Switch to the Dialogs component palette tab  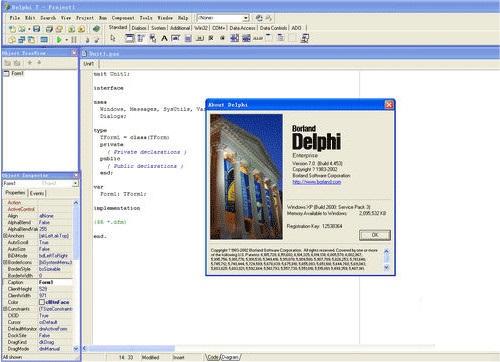[x=139, y=28]
